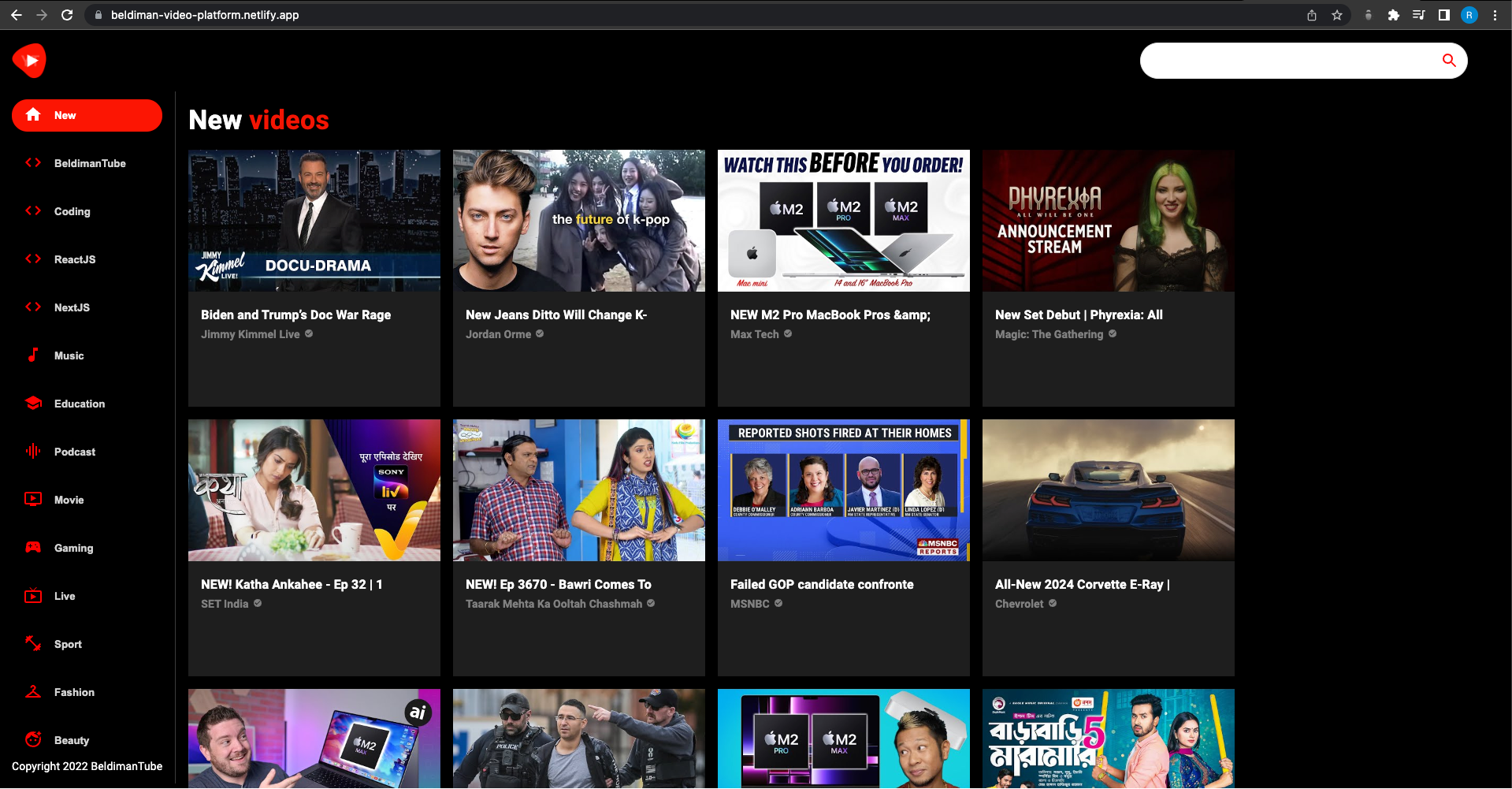
Task: Open the future of k-pop thumbnail
Action: tap(579, 221)
